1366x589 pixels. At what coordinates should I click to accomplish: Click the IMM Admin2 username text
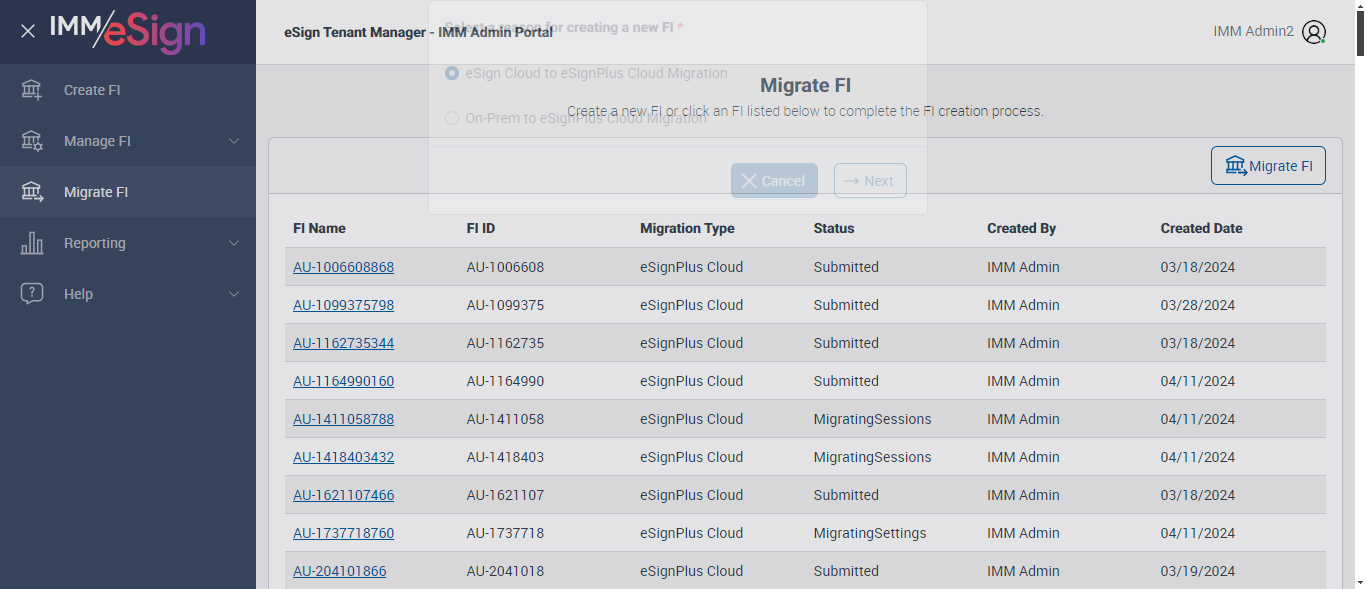point(1254,31)
